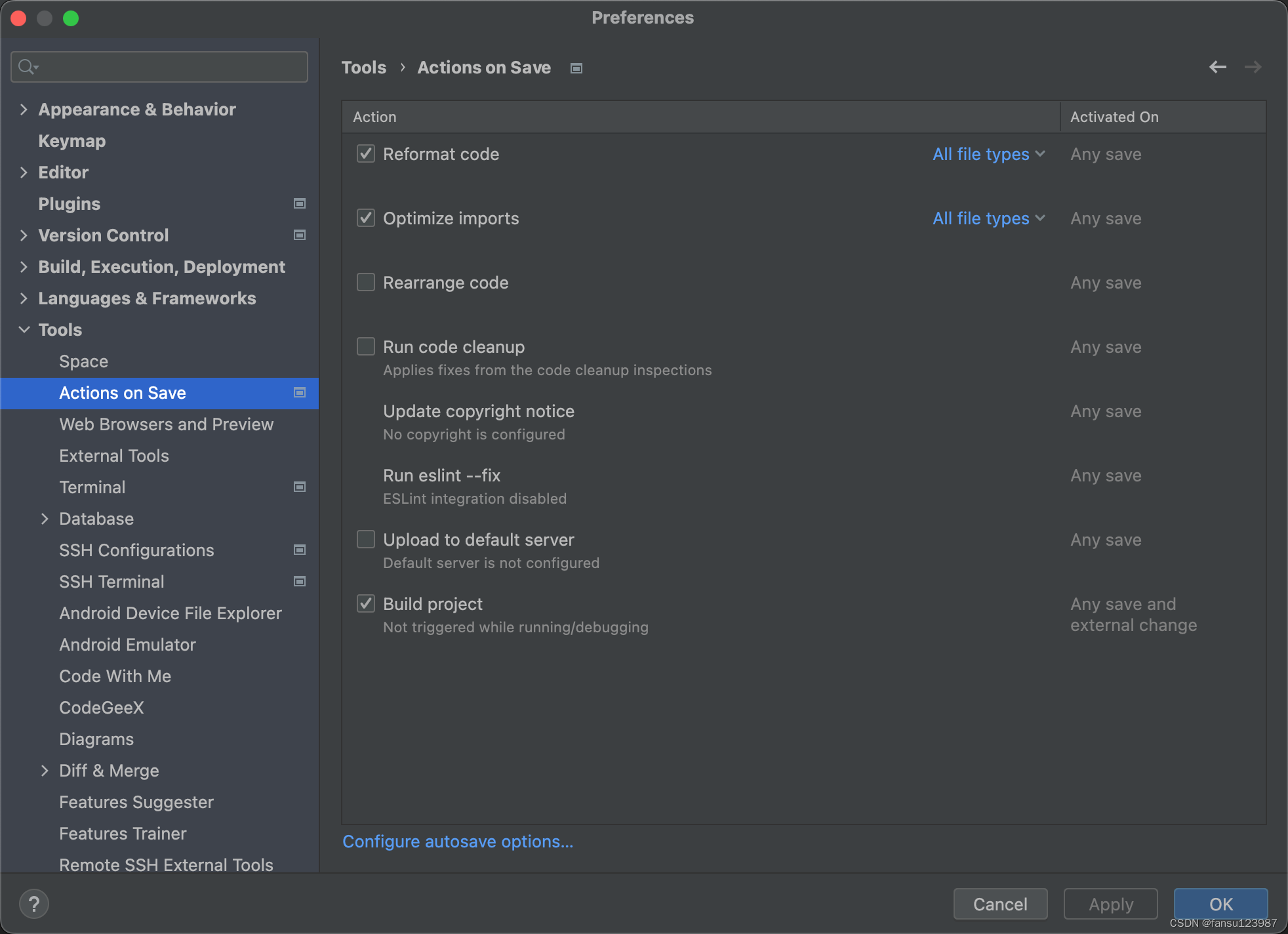Uncheck Optimize imports
Screen dimensions: 1288x934
click(x=366, y=218)
